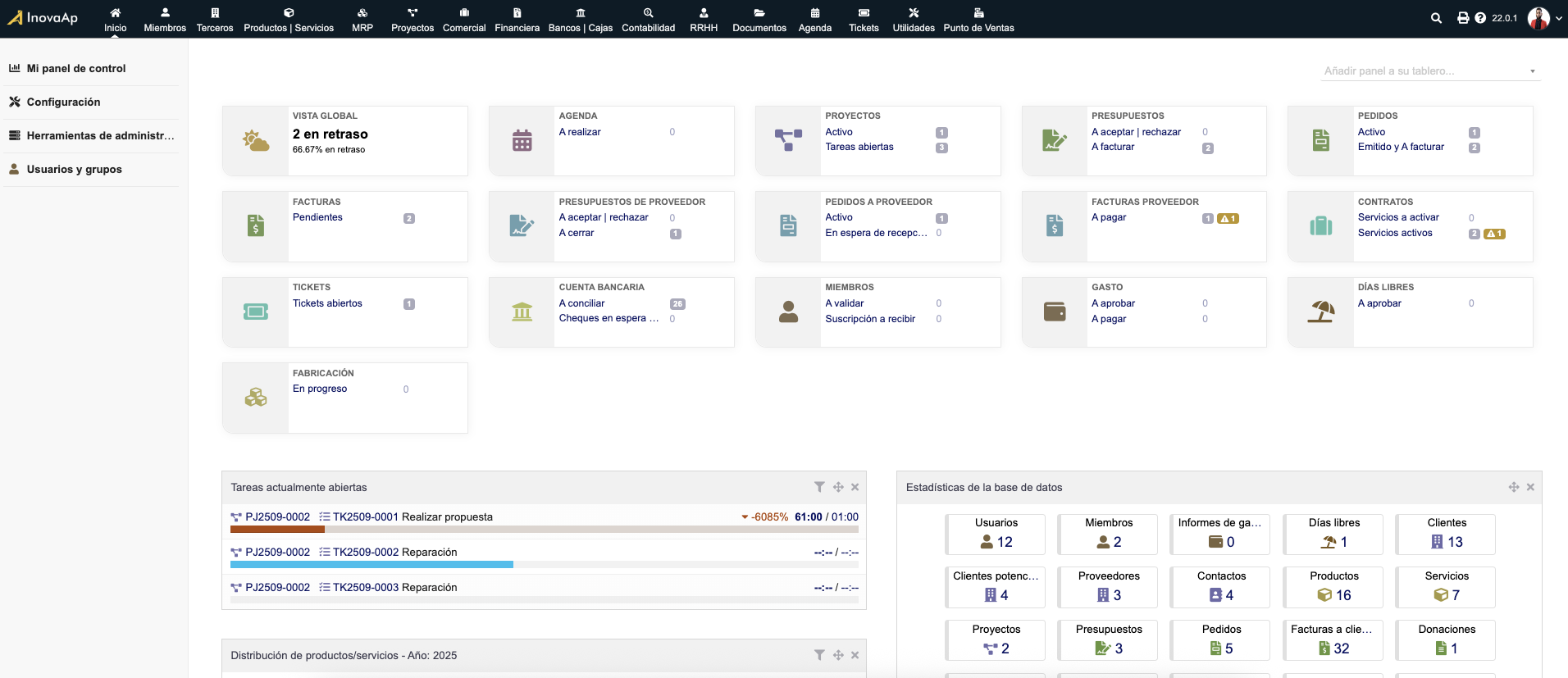This screenshot has width=1568, height=678.
Task: Click the Cuenta Bancaria bank widget icon
Action: click(x=522, y=312)
